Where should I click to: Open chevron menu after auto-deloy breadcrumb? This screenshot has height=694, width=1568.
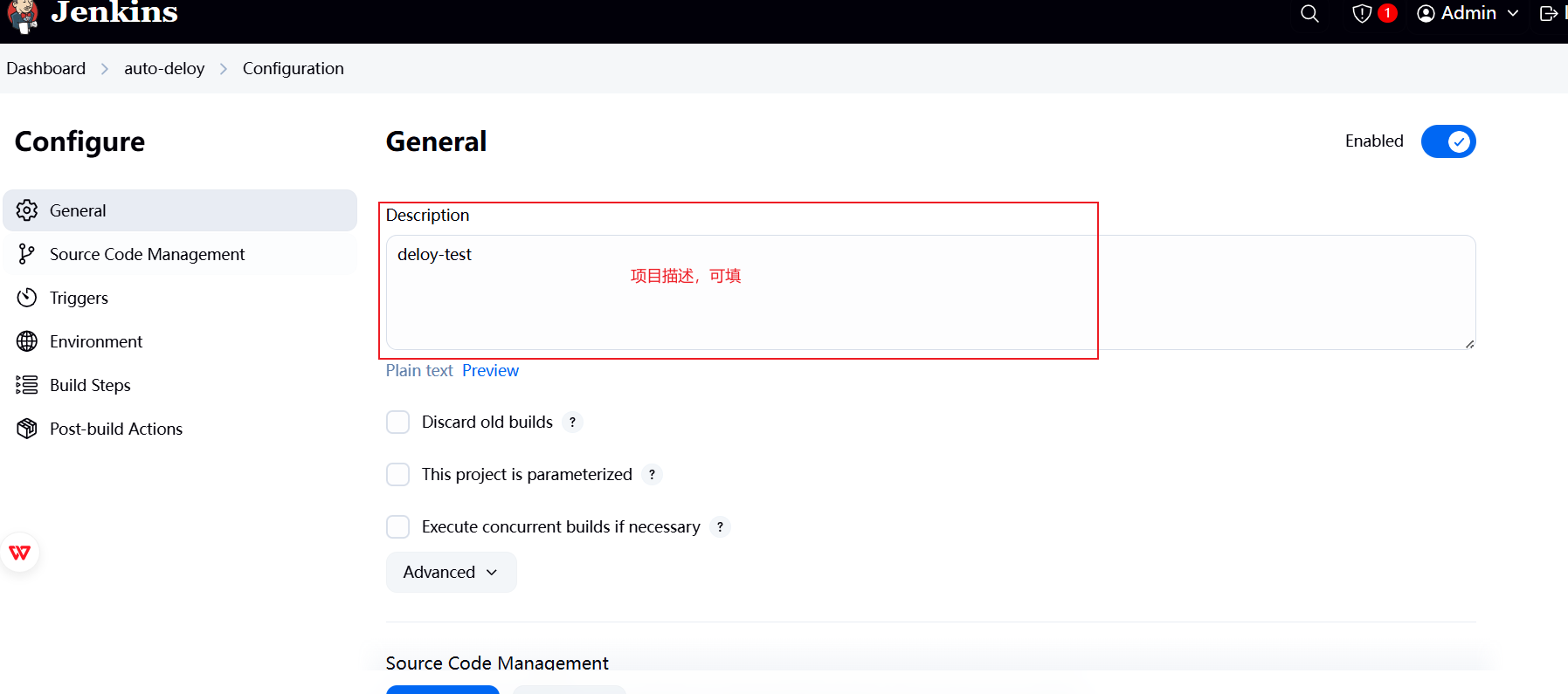coord(224,69)
